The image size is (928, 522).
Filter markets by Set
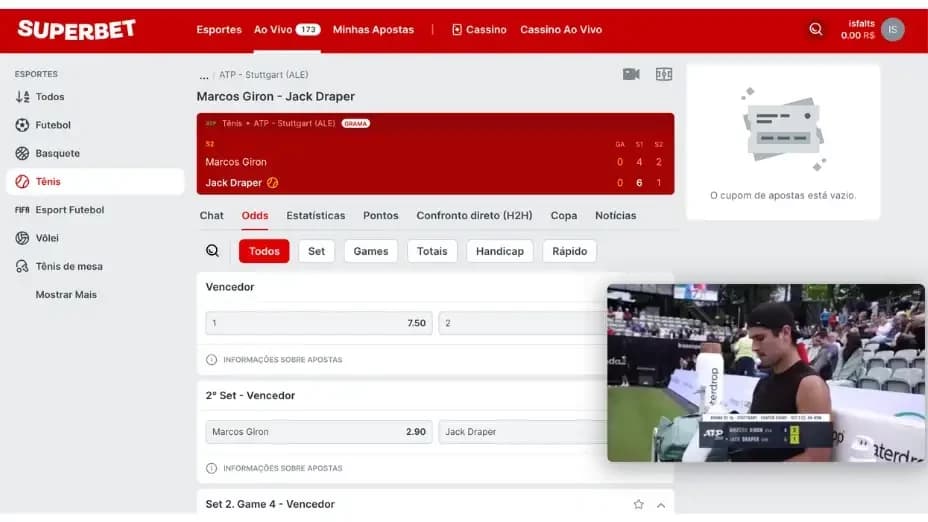(316, 251)
